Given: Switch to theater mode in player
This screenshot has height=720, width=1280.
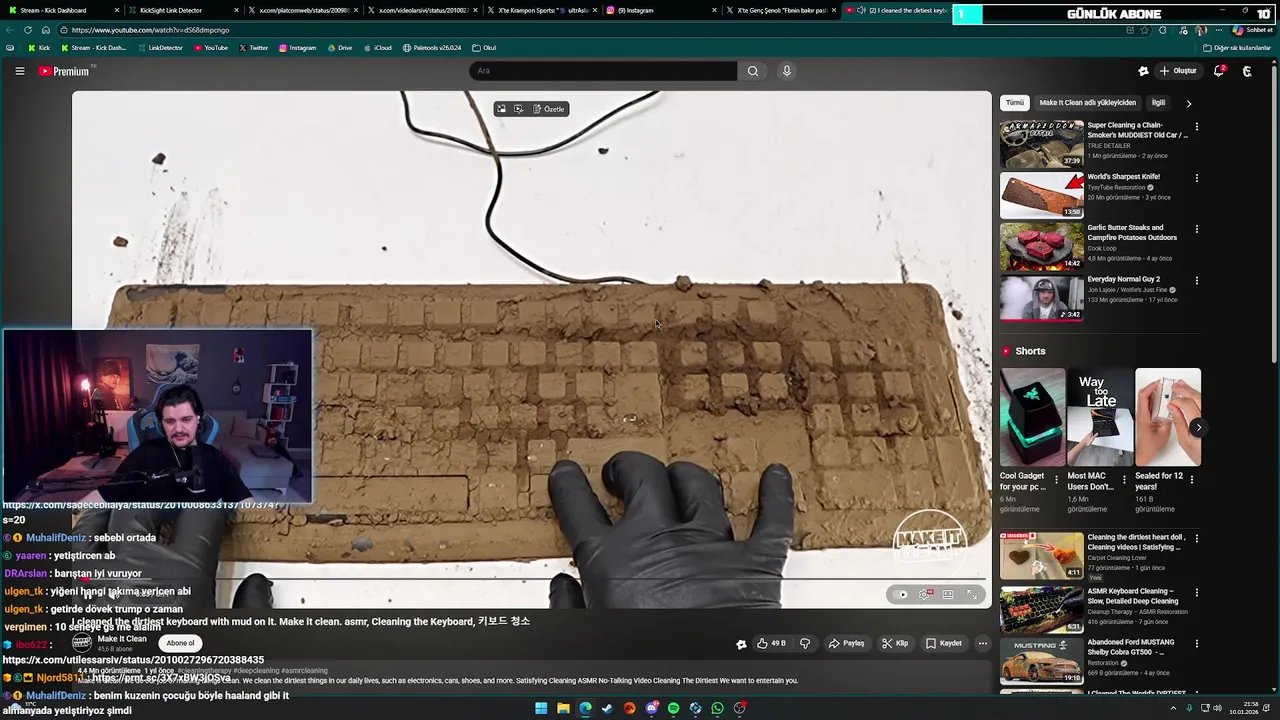Looking at the screenshot, I should (948, 594).
